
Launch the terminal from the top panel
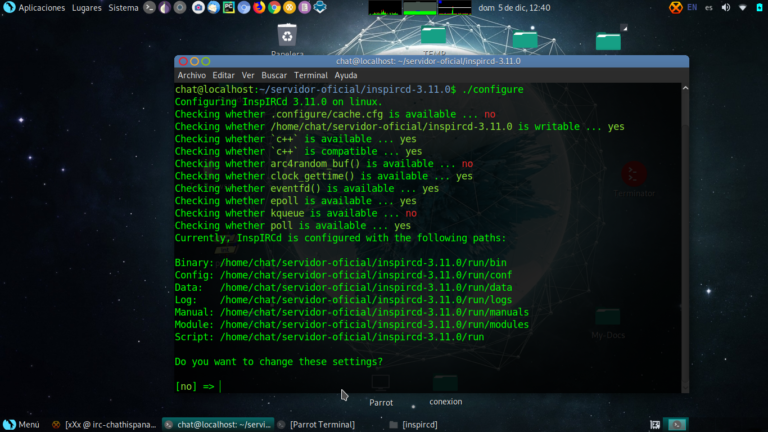pyautogui.click(x=149, y=8)
